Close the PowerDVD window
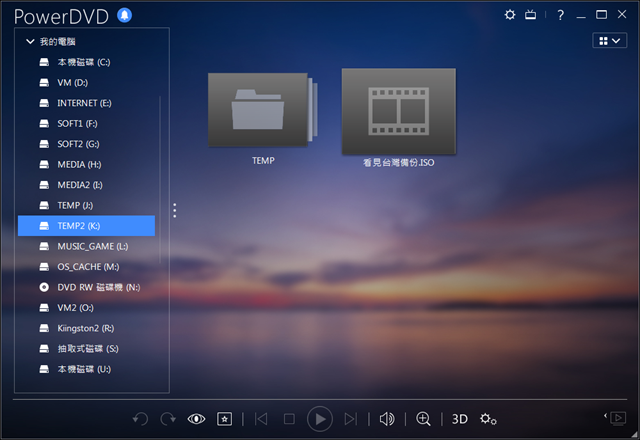The width and height of the screenshot is (640, 440). point(622,15)
